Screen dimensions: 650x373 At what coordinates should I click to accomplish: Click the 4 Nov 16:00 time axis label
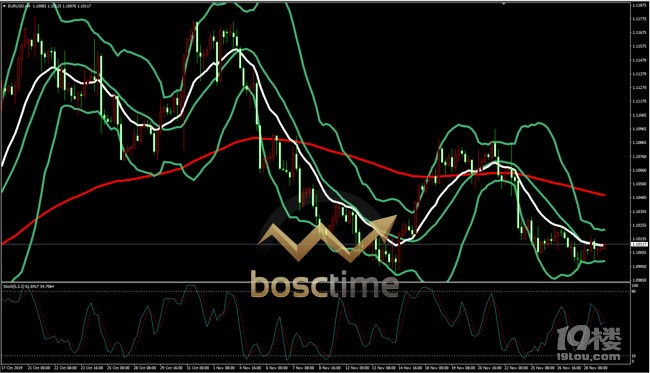251,368
